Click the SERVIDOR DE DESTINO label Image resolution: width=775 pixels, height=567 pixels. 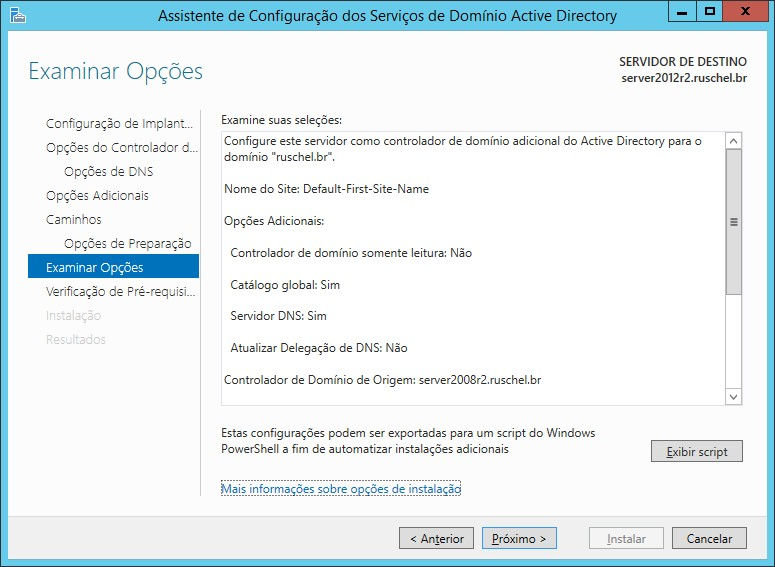click(683, 62)
